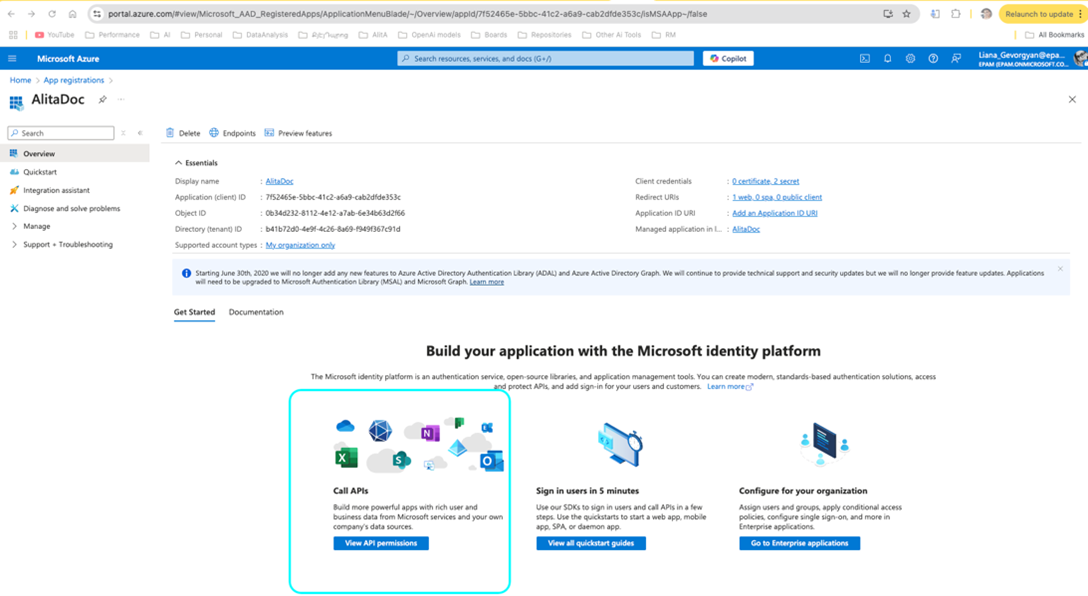Click the Copilot button
This screenshot has height=596, width=1088.
(728, 59)
